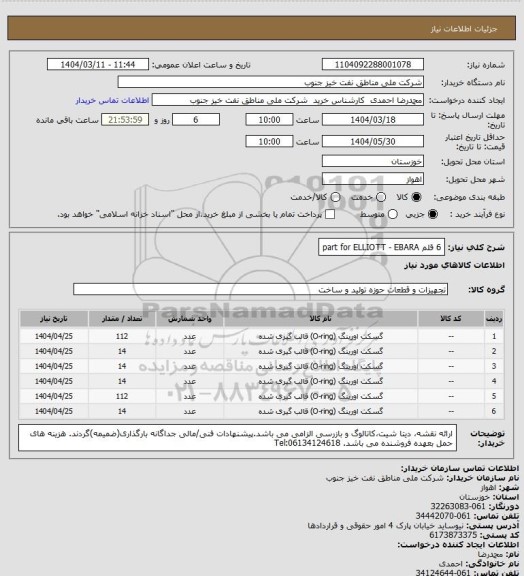
Task: Click the phone number 34442070-061
Action: (443, 516)
